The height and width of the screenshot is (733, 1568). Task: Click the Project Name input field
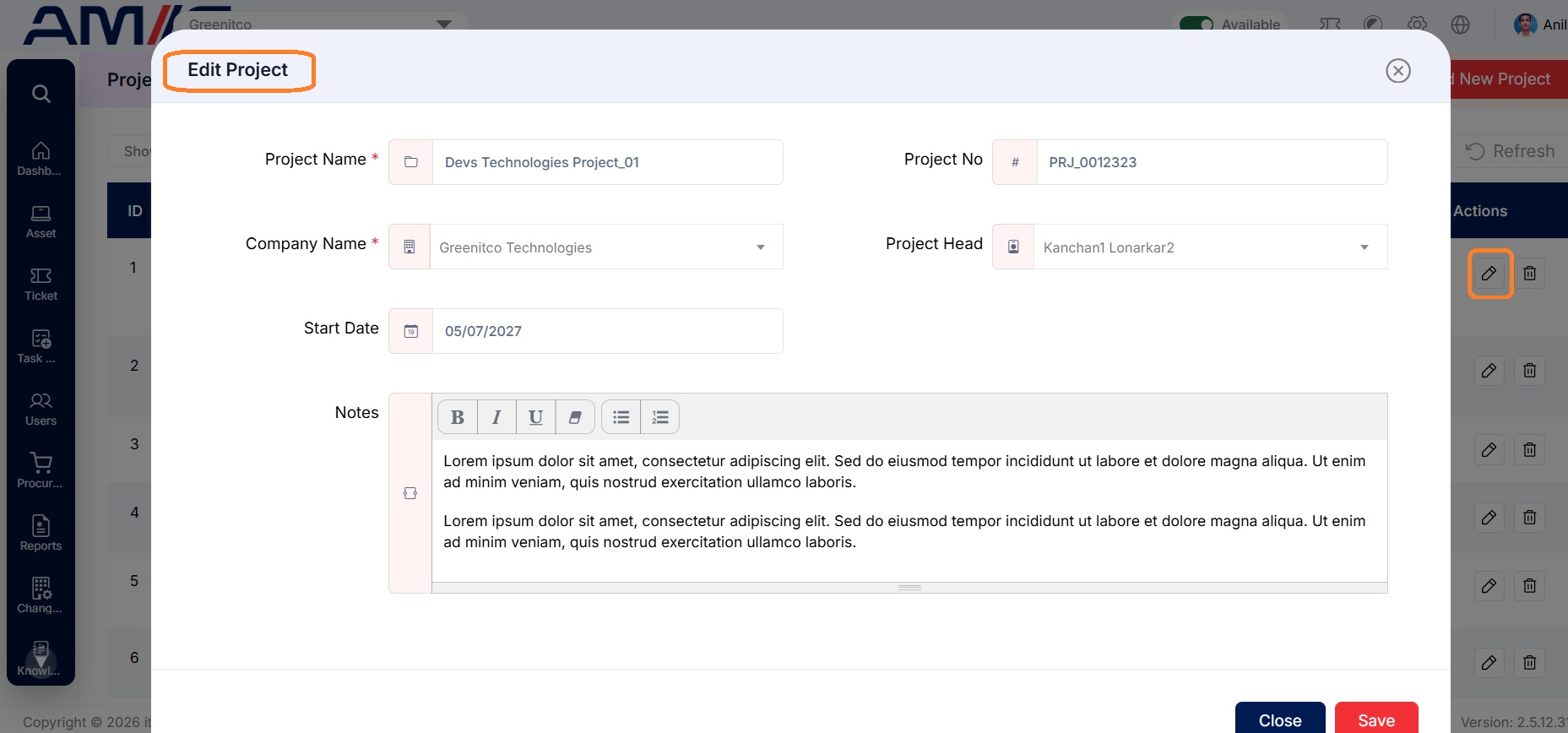[607, 162]
